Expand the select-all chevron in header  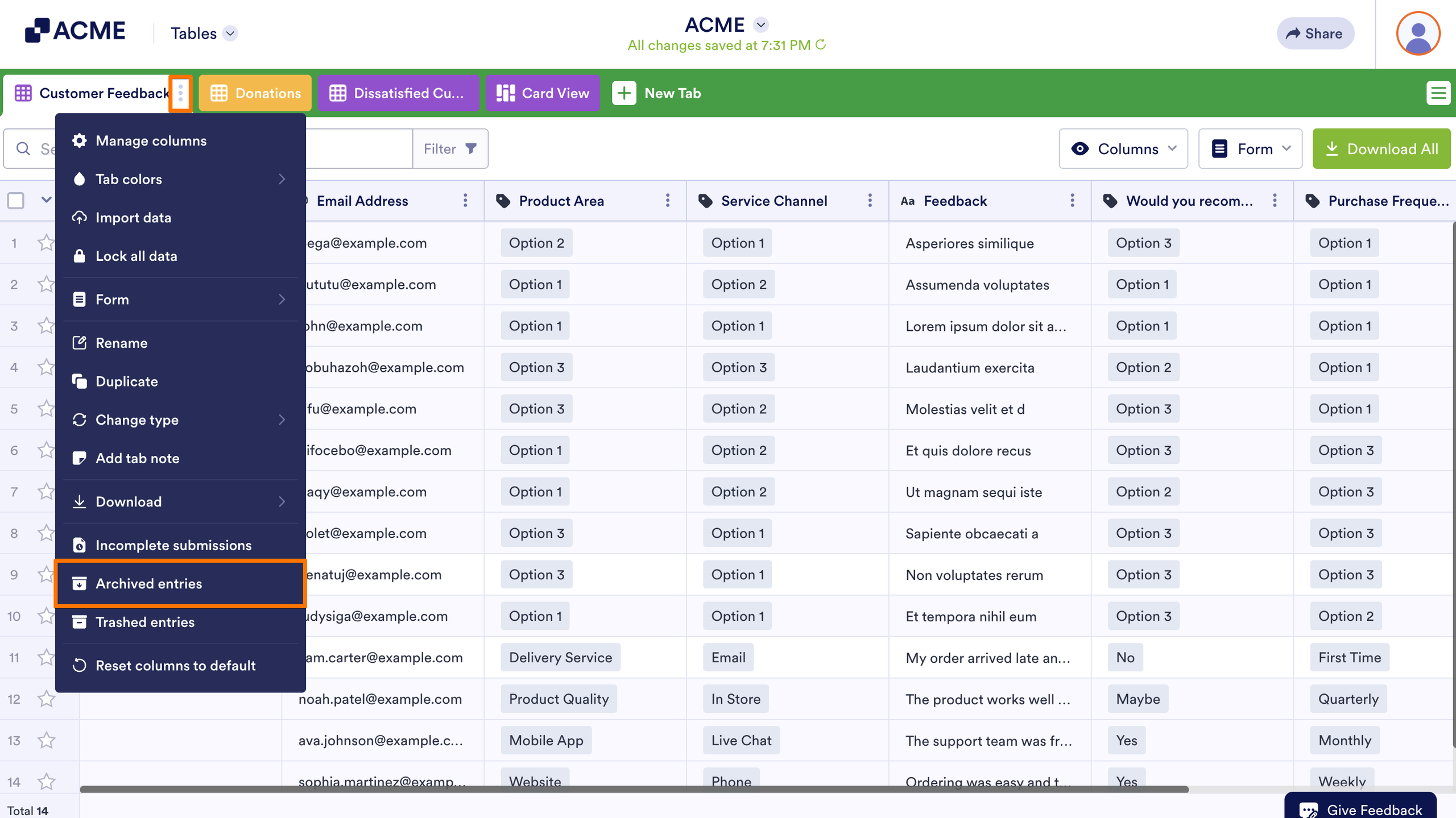tap(46, 200)
